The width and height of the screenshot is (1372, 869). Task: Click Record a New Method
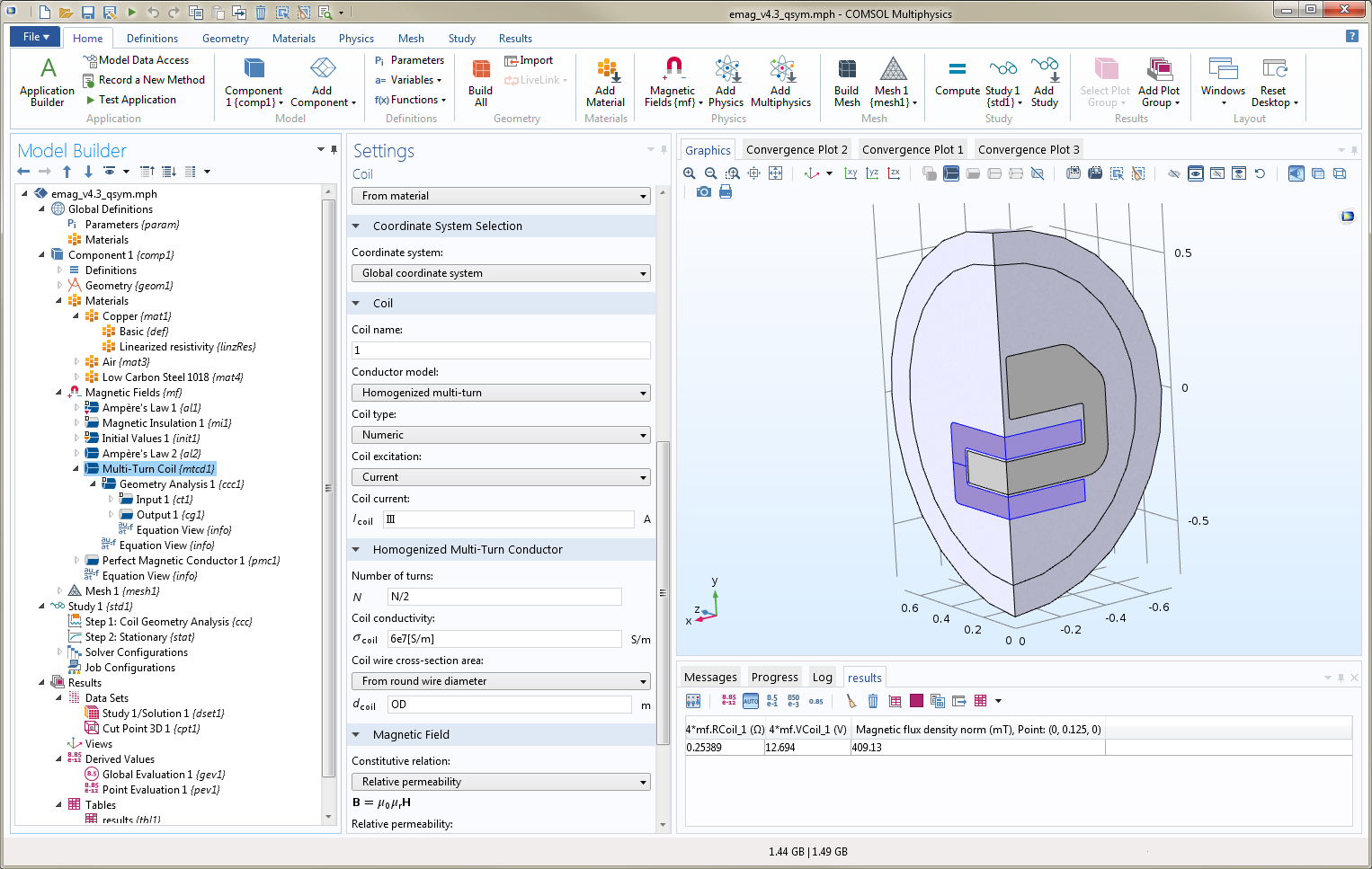click(x=144, y=80)
